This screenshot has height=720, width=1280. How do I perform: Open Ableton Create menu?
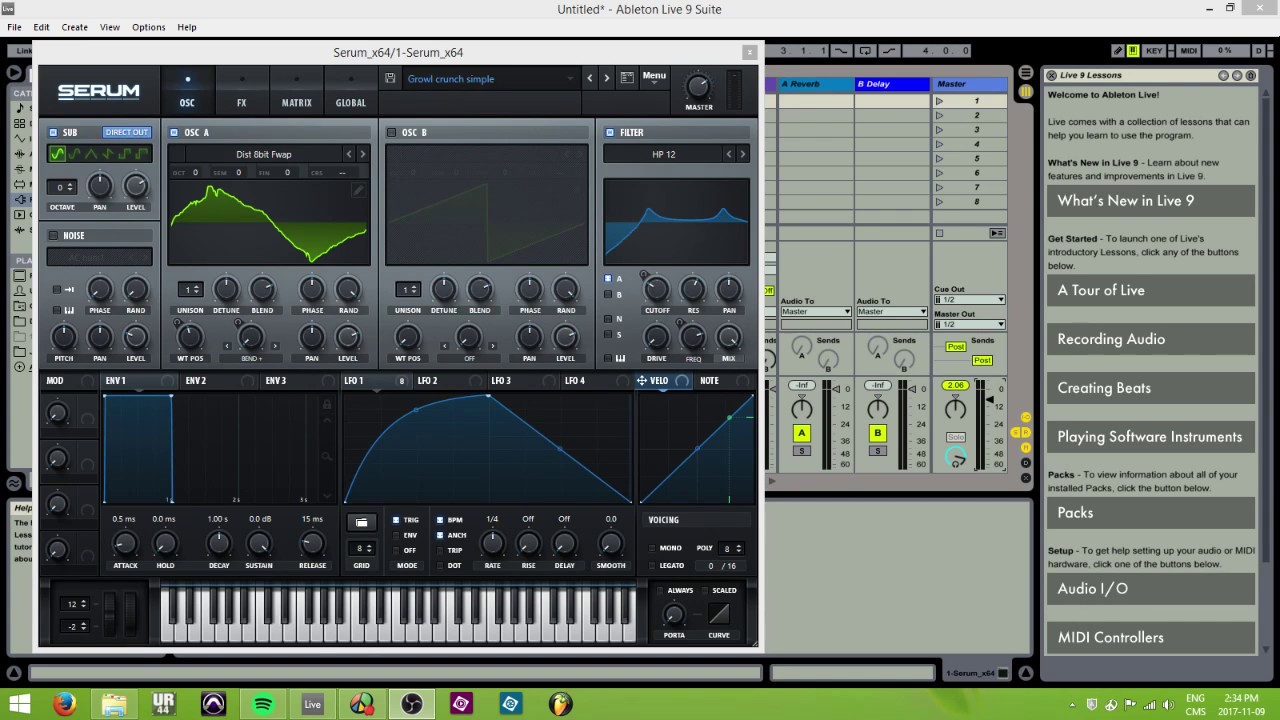tap(74, 27)
